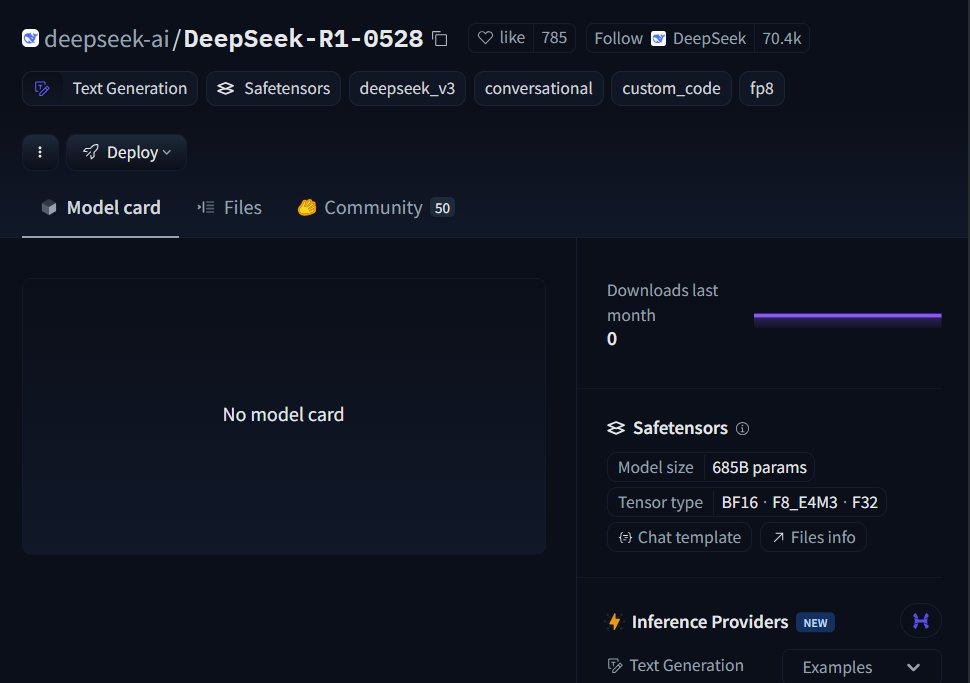Open the Community tab

click(x=375, y=208)
